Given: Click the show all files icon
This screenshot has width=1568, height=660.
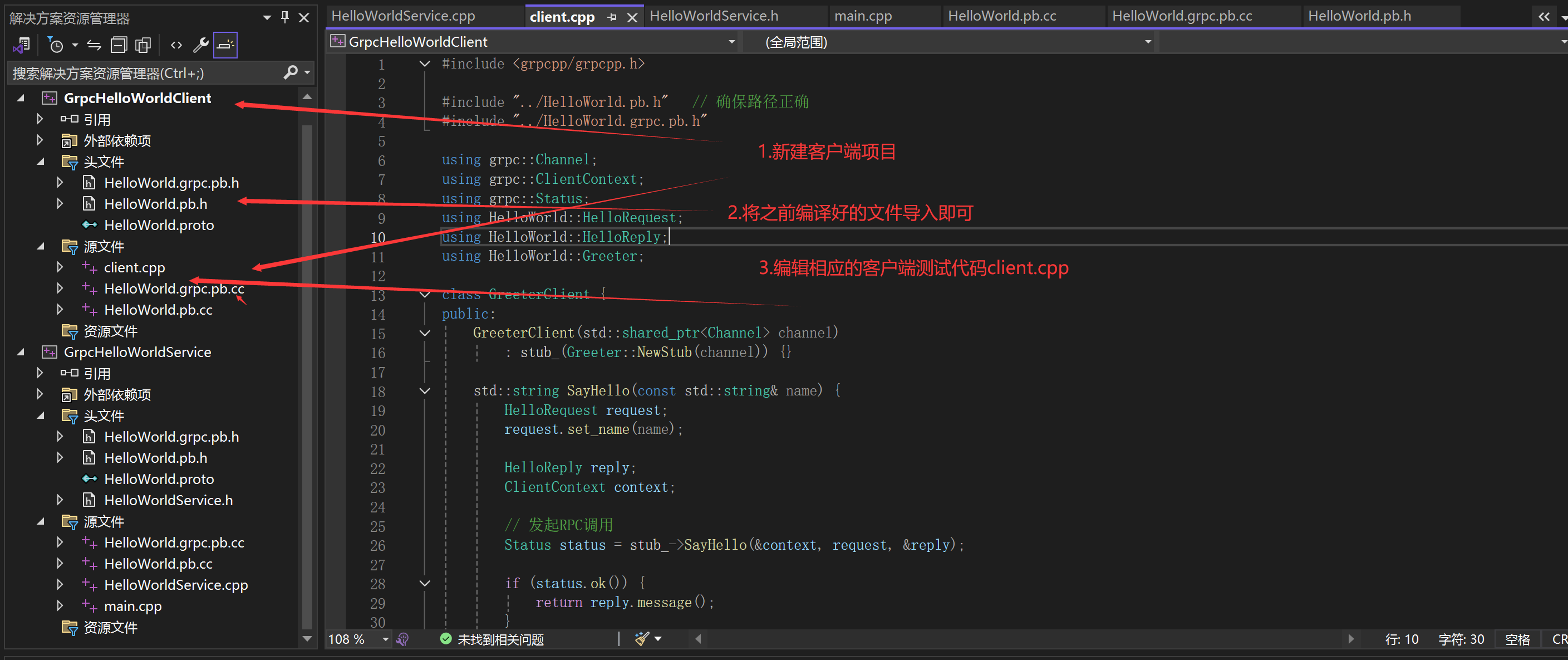Looking at the screenshot, I should click(x=143, y=45).
